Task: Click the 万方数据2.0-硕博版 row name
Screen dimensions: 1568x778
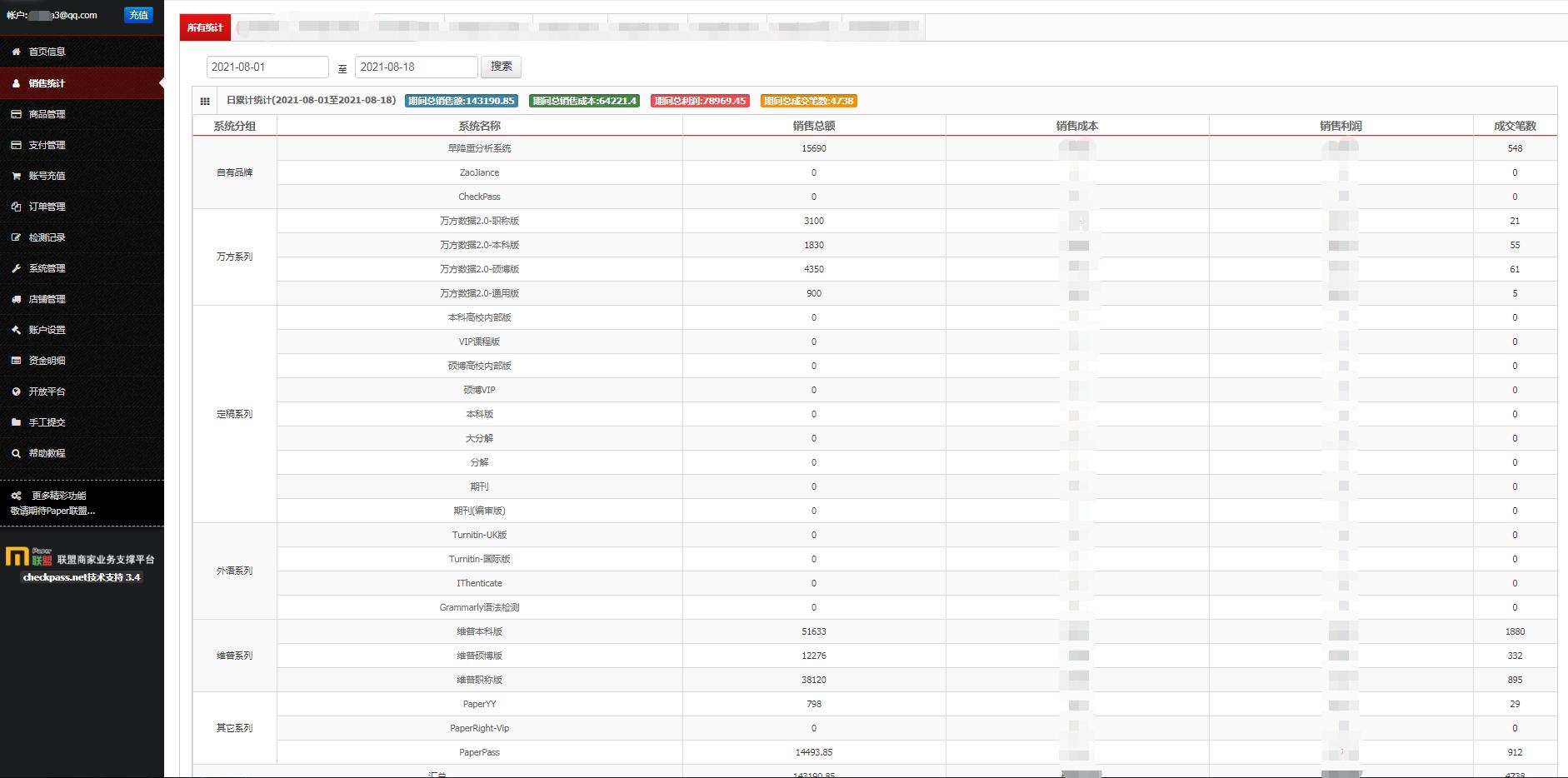Action: 480,269
